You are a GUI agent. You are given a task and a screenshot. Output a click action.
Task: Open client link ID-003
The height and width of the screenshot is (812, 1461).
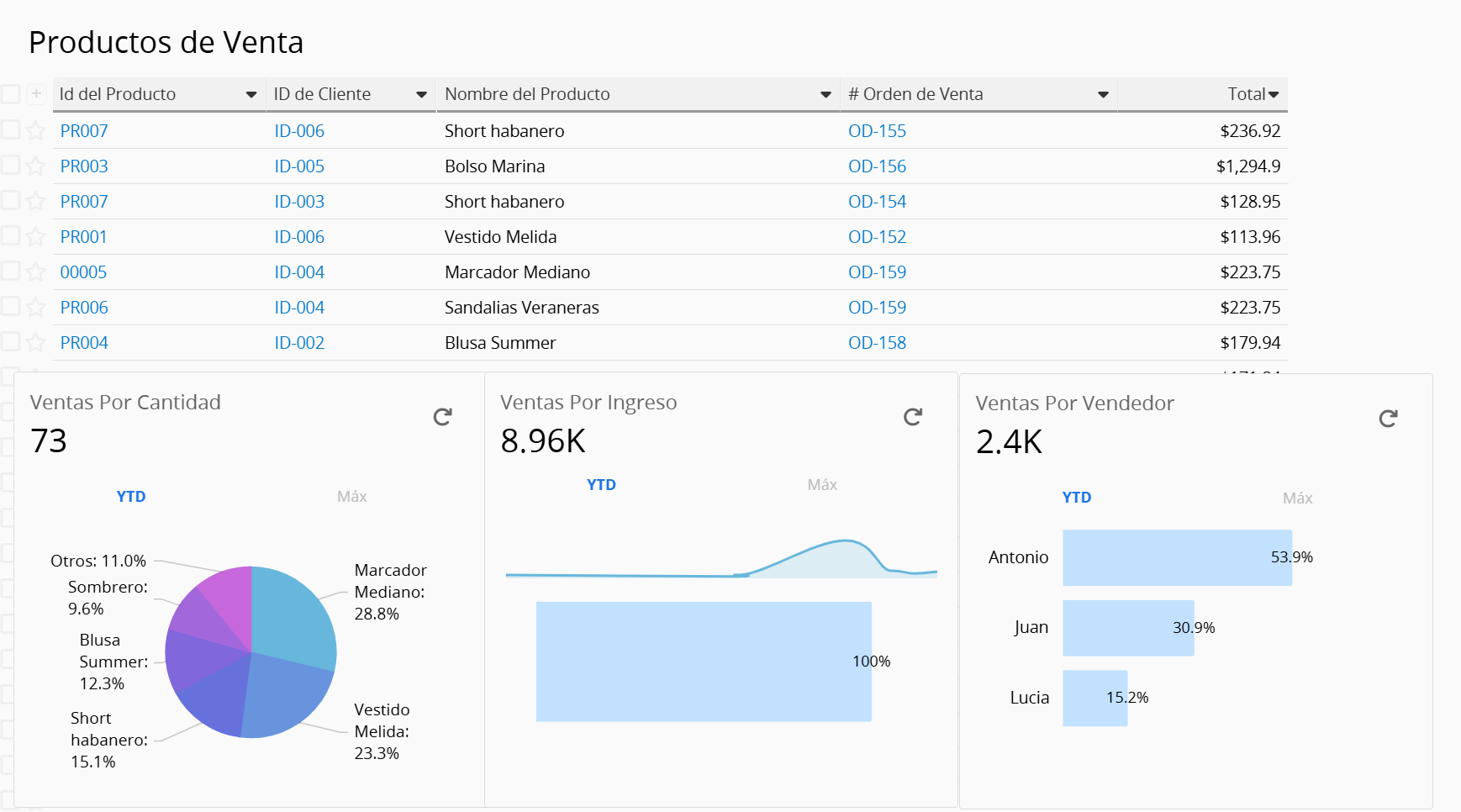click(x=299, y=202)
